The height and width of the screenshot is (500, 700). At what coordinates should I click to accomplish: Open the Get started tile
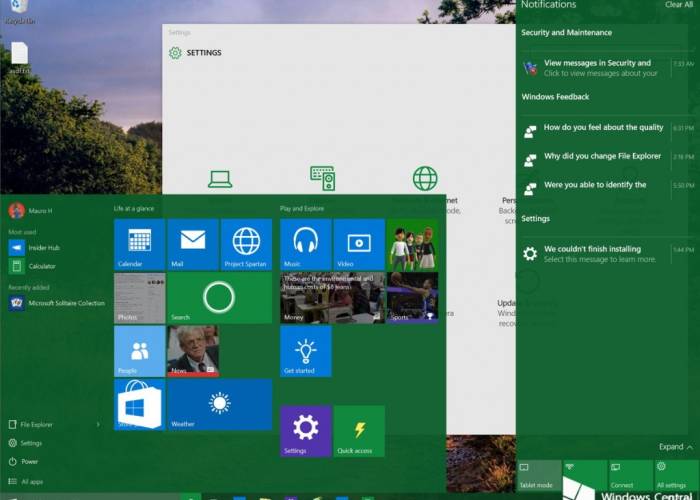point(306,351)
